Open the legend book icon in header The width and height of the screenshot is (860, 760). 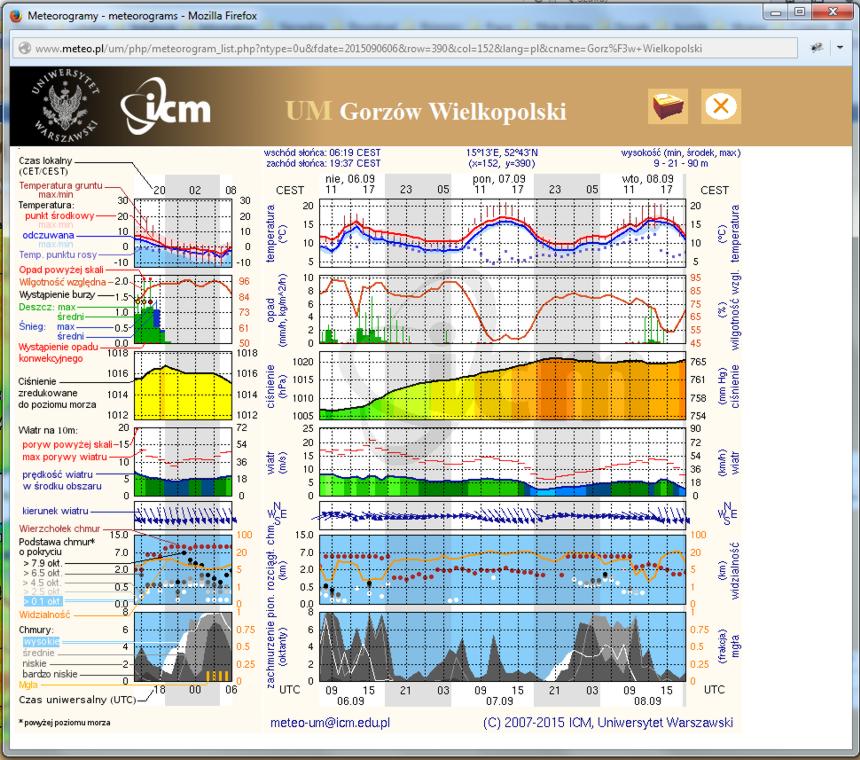click(x=667, y=106)
